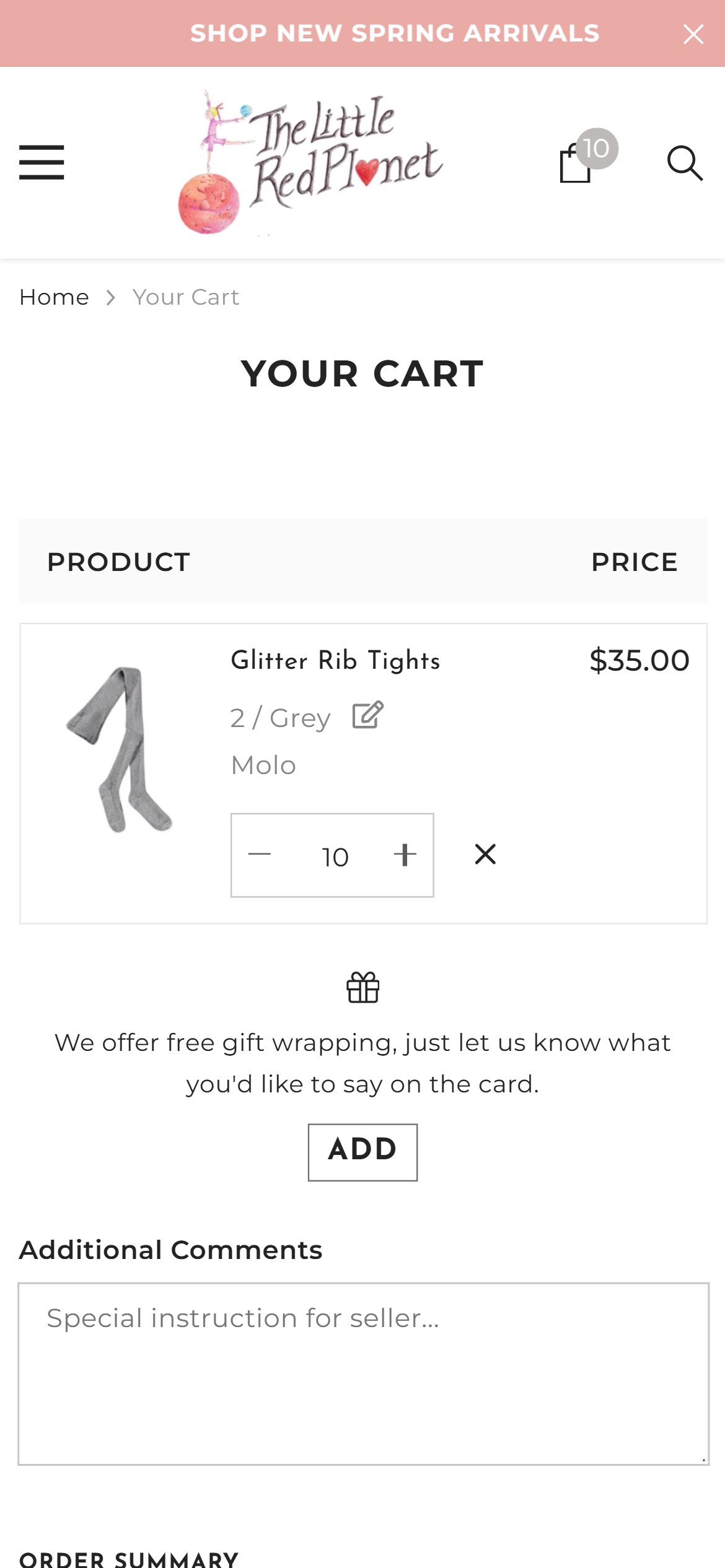Decrease the tights quantity with minus
Image resolution: width=725 pixels, height=1568 pixels.
pyautogui.click(x=260, y=855)
